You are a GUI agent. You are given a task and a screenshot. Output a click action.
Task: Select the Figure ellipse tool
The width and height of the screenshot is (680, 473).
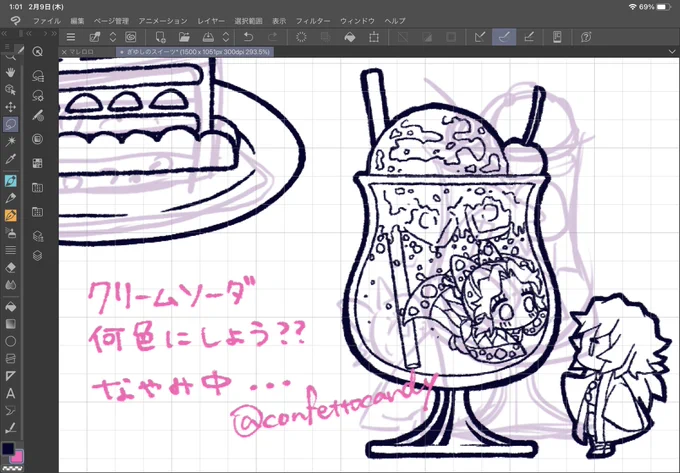[10, 341]
